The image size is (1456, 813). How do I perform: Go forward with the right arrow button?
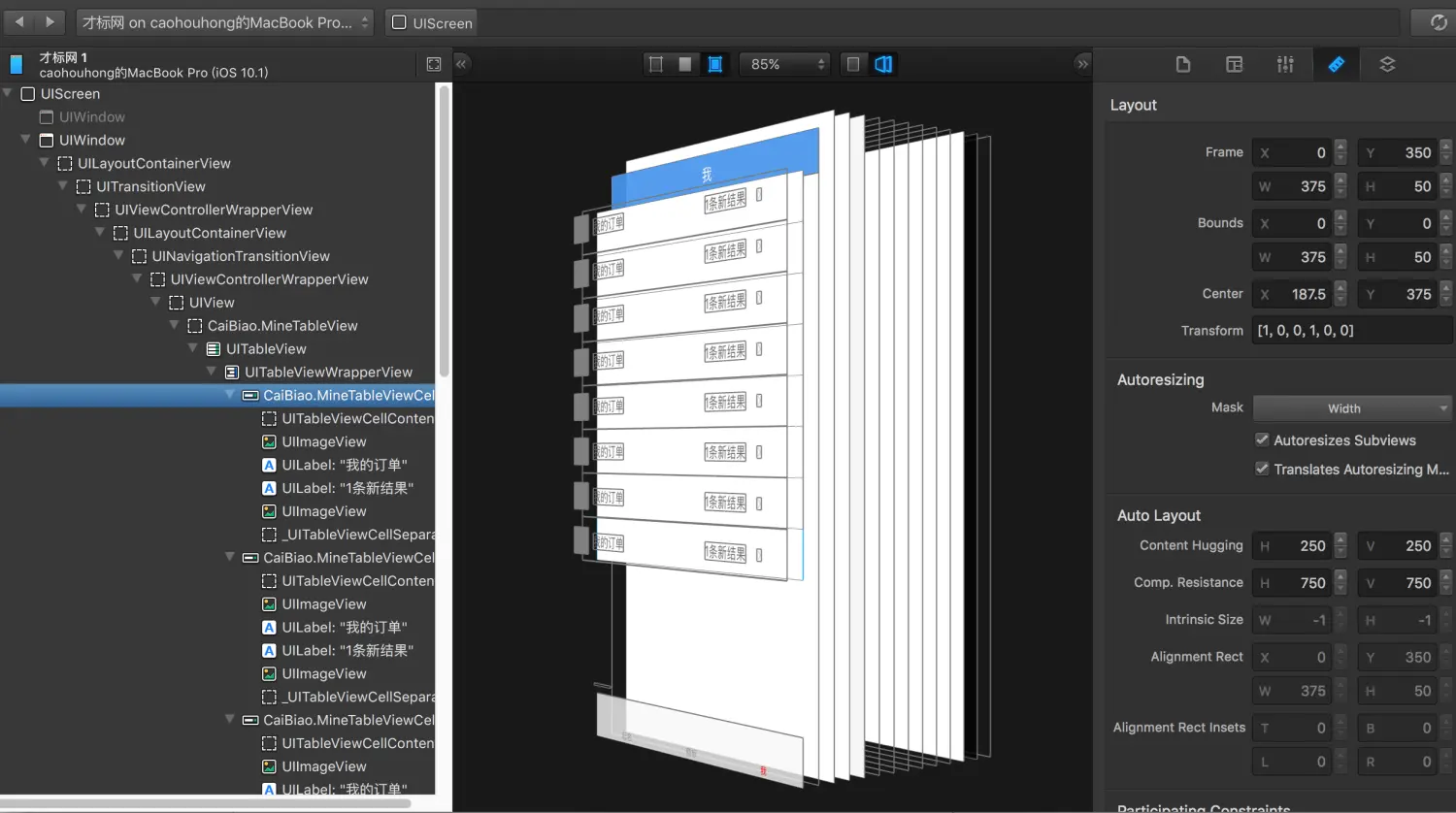tap(50, 21)
